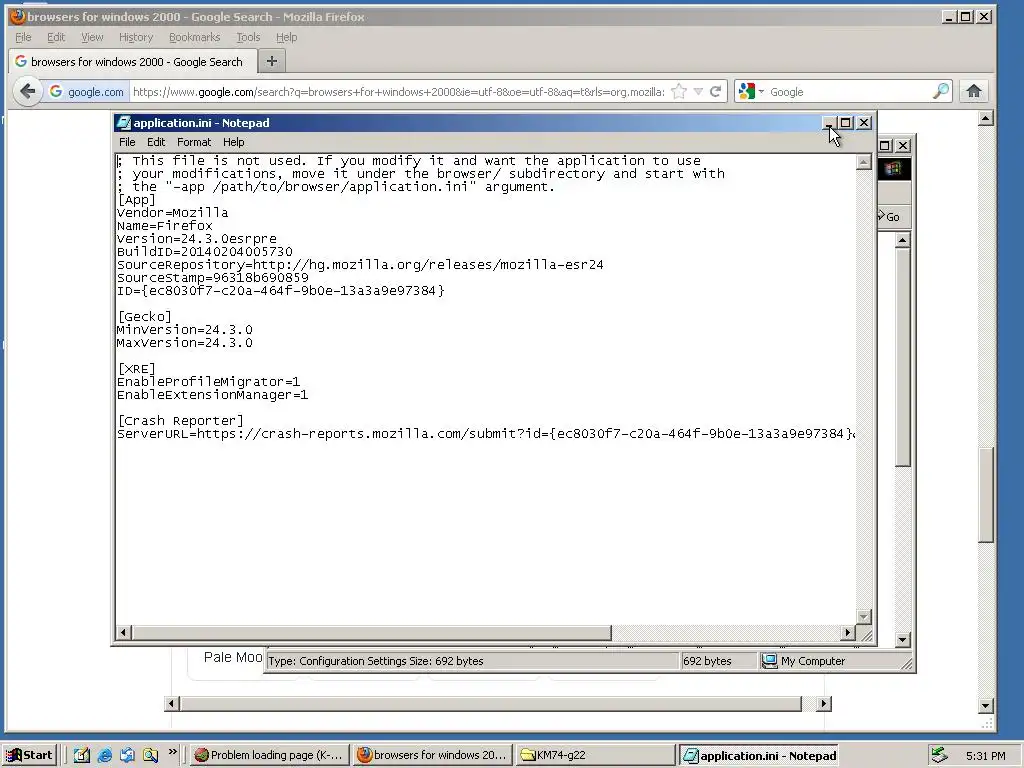1024x768 pixels.
Task: Click the 'EnableProfileMigrator=1' line
Action: [208, 382]
